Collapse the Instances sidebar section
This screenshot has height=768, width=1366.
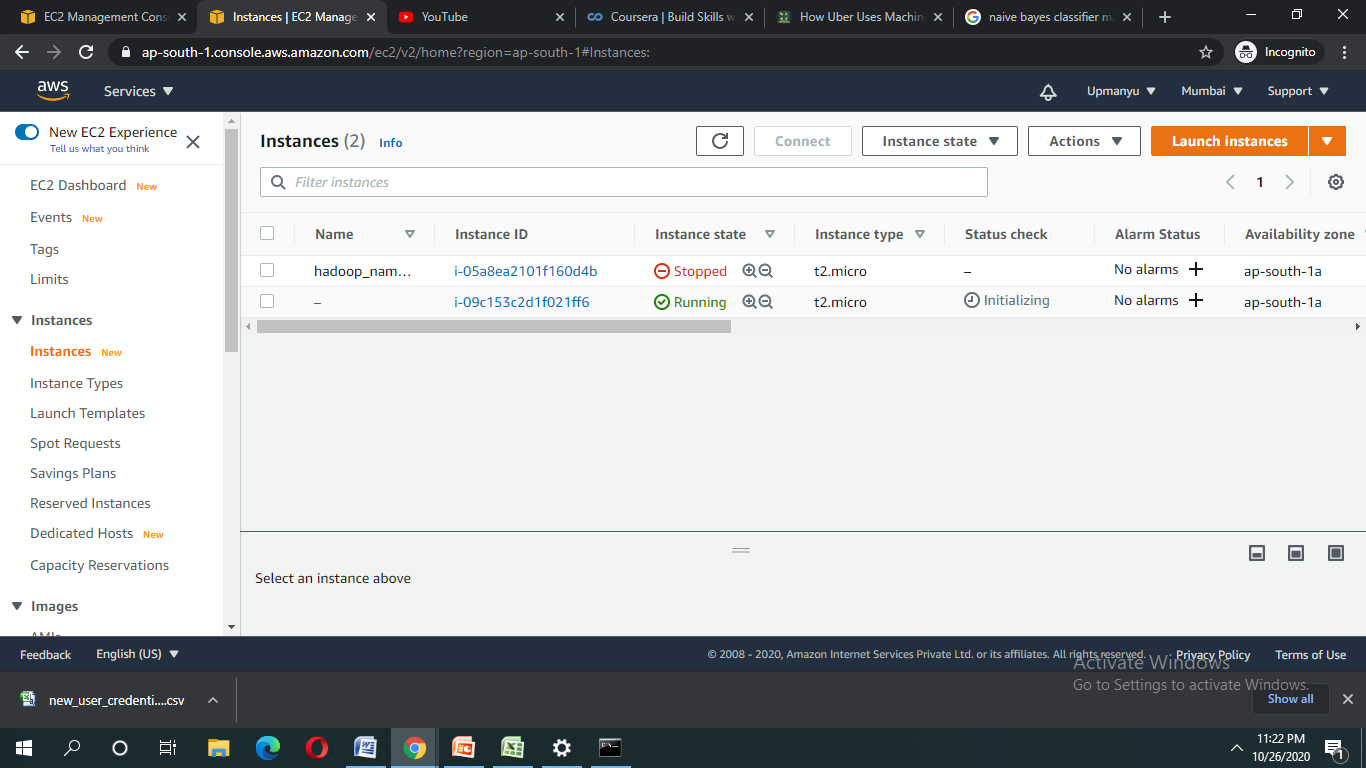17,320
